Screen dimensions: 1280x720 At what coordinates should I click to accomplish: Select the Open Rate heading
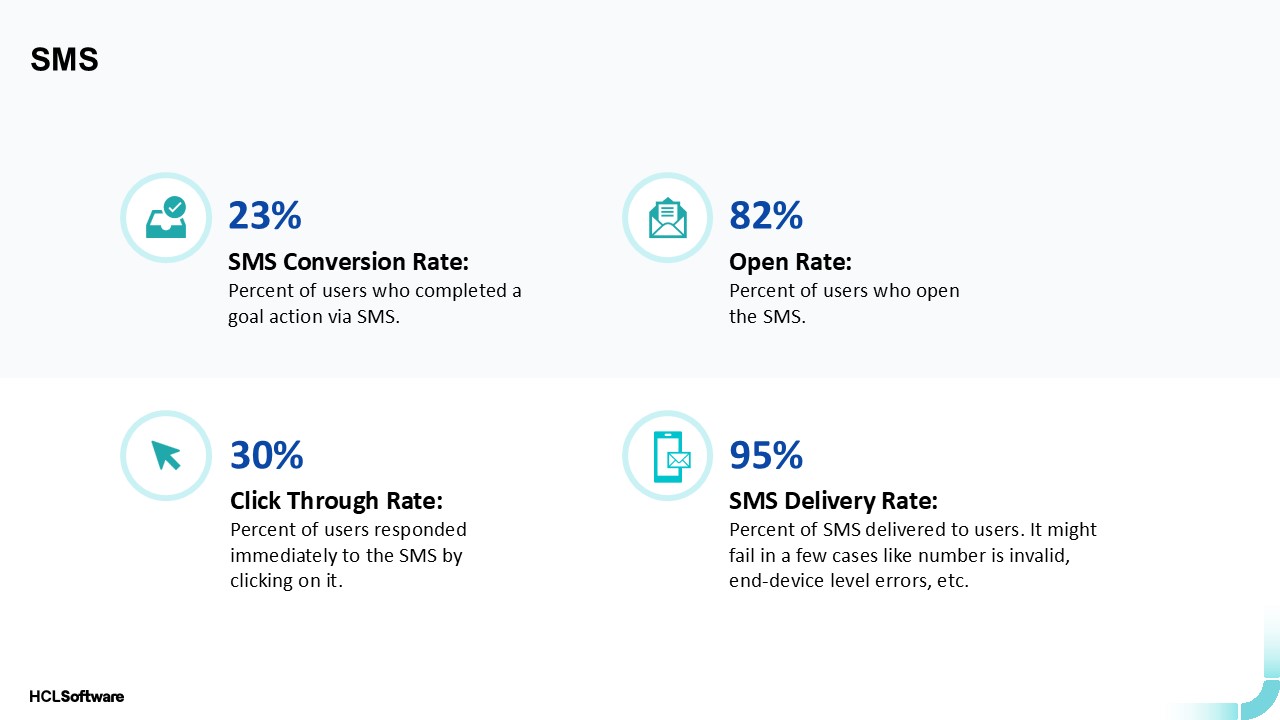(790, 262)
